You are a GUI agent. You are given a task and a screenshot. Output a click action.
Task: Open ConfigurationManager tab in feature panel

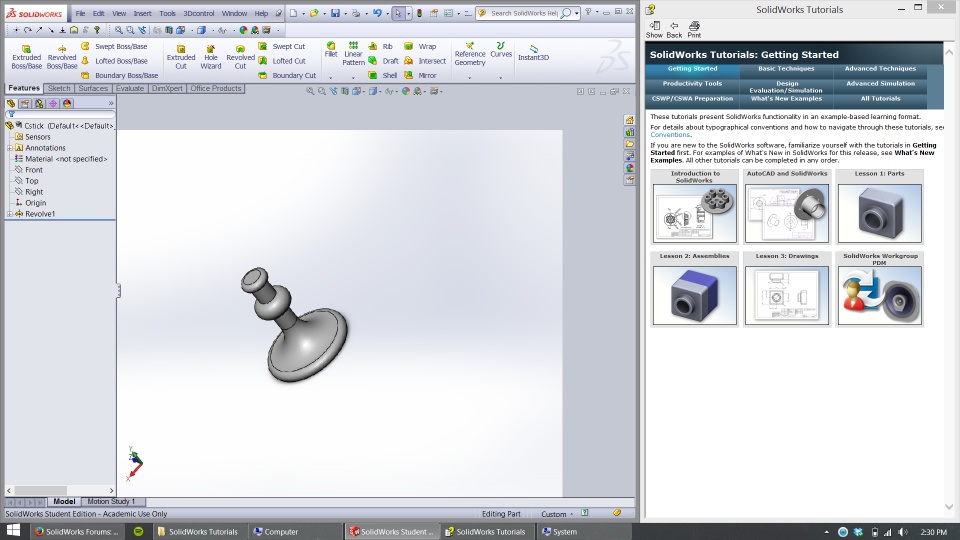pyautogui.click(x=39, y=103)
